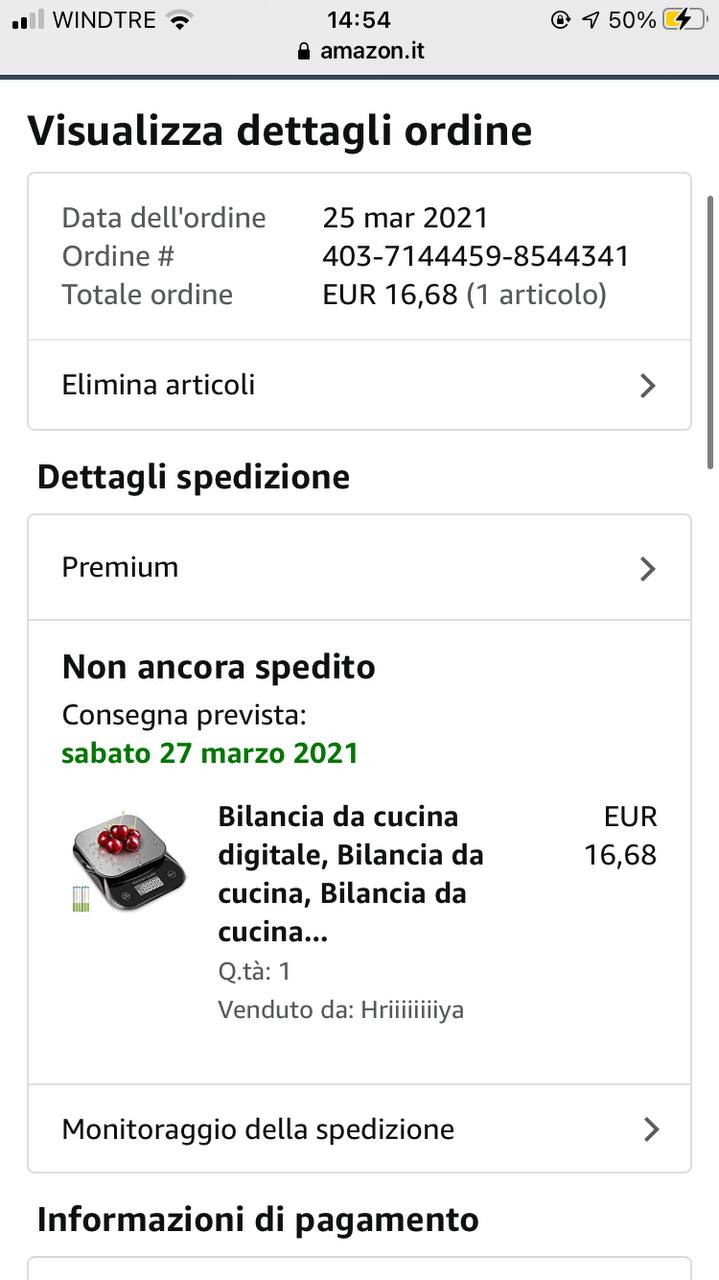Open Monitoraggio della spedizione chevron

click(651, 1129)
